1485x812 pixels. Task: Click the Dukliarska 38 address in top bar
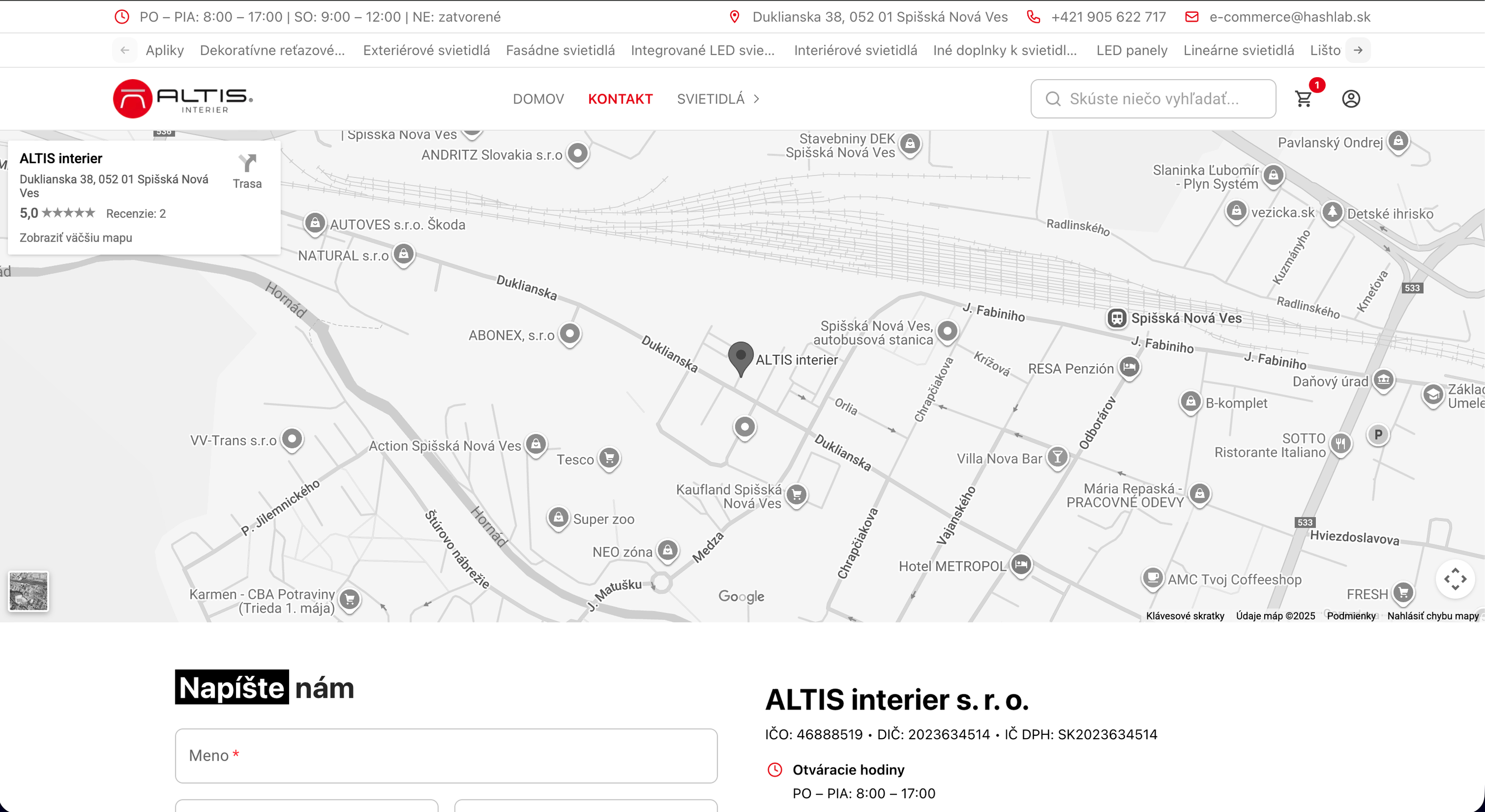[x=880, y=17]
